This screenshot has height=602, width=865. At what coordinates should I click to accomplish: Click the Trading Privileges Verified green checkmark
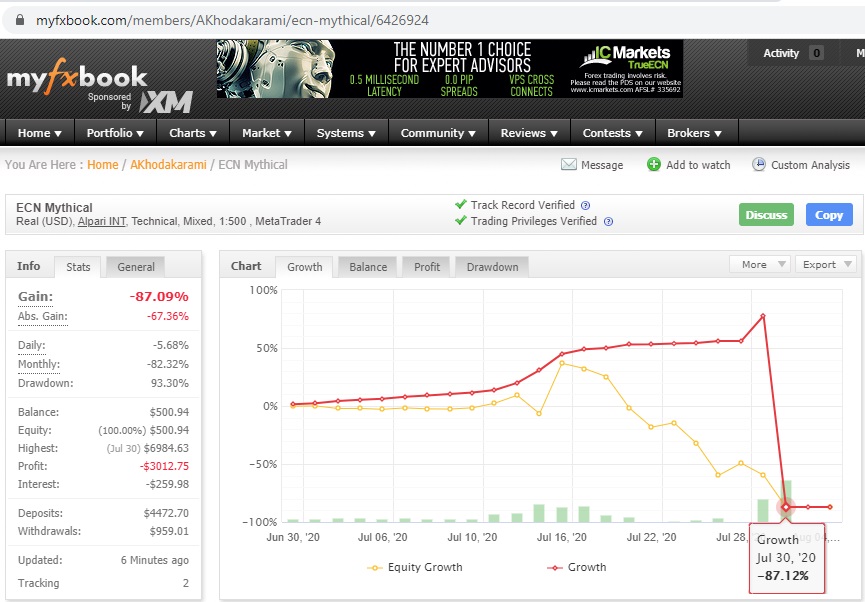[x=461, y=220]
